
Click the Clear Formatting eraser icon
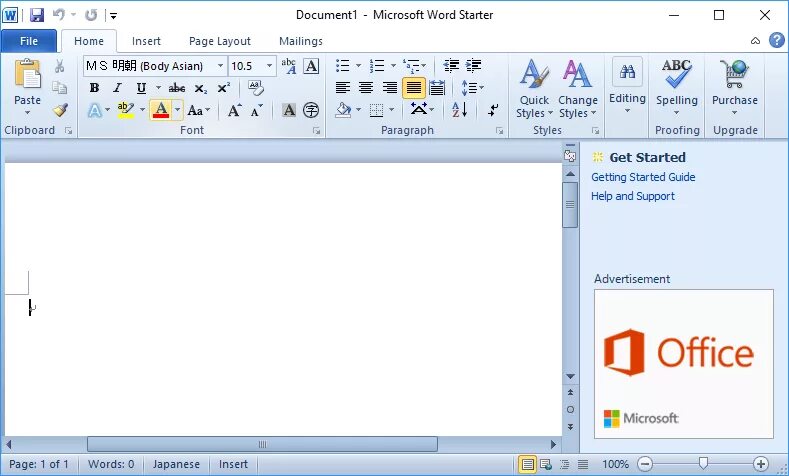pos(256,88)
